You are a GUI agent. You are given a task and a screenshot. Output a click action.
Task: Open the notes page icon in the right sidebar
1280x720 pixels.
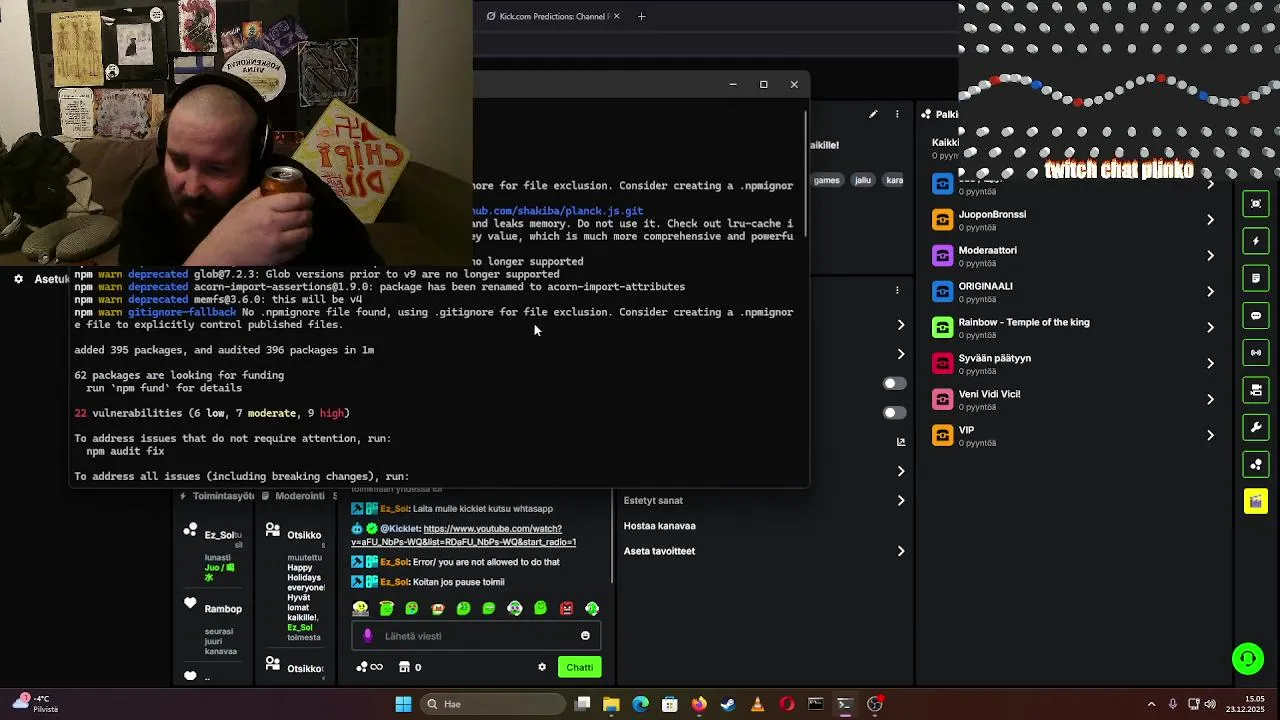[1256, 278]
